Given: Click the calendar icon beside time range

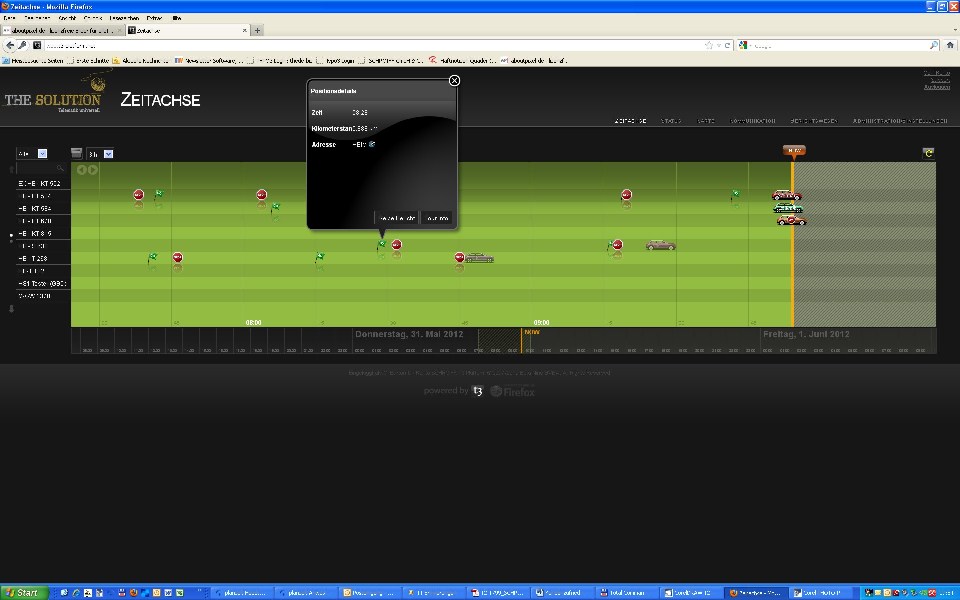Looking at the screenshot, I should 77,153.
